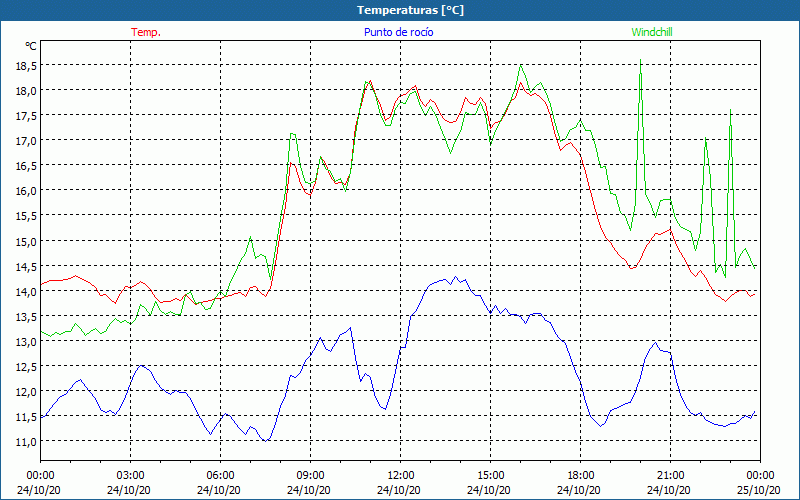The height and width of the screenshot is (500, 800).
Task: Click the 17,0 y-axis label
Action: tap(27, 141)
